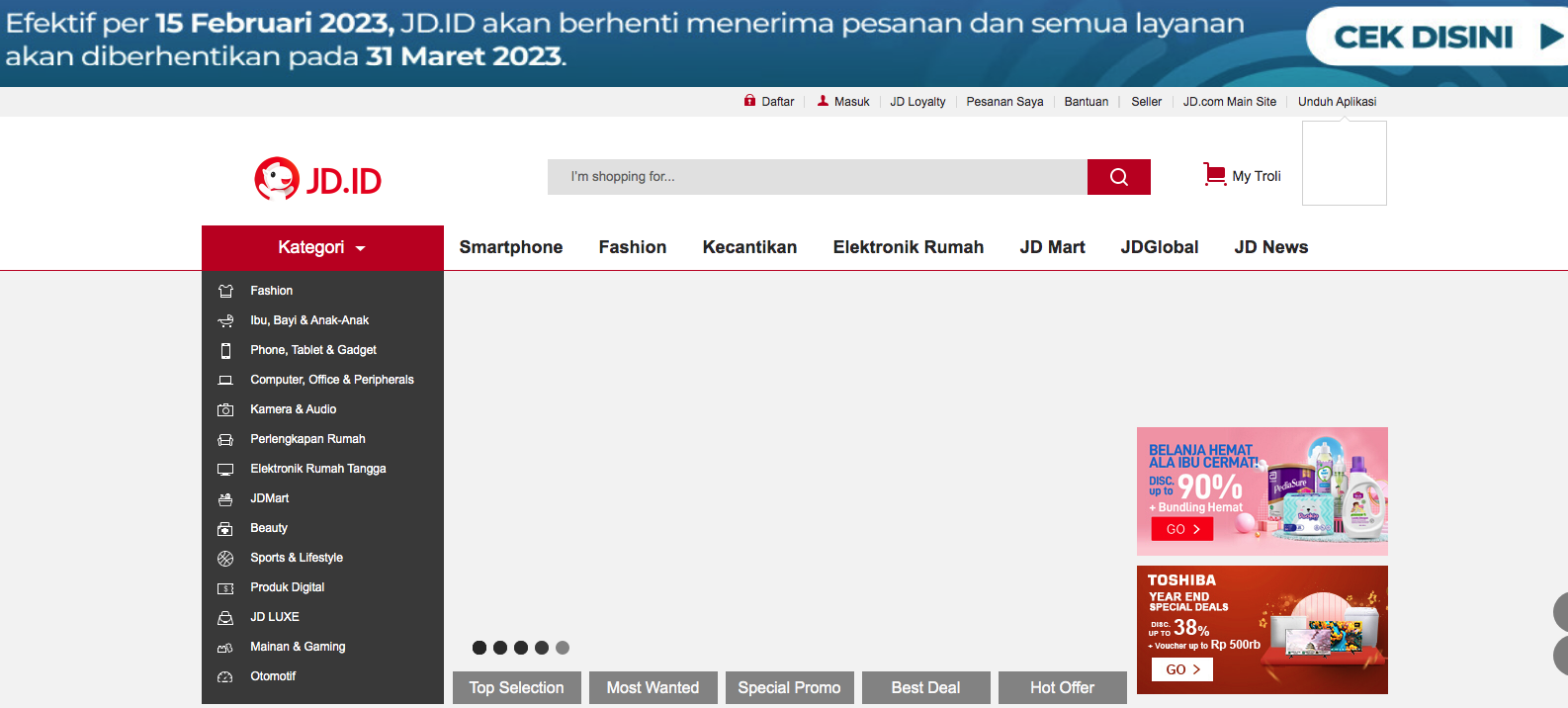Select Sports & Lifestyle category
Viewport: 1568px width, 708px height.
coord(297,558)
